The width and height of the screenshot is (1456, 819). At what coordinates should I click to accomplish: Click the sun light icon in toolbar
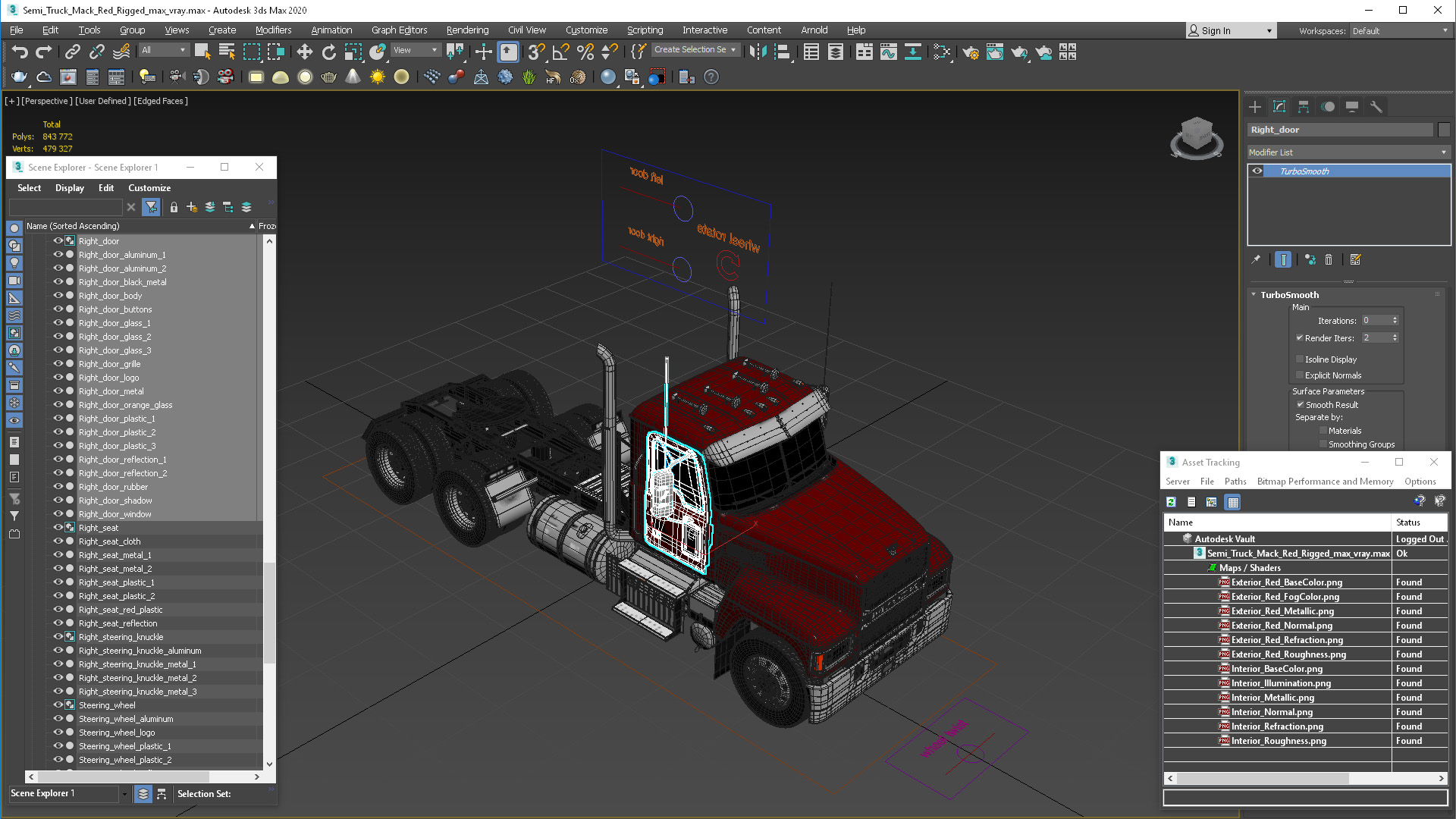click(x=377, y=77)
